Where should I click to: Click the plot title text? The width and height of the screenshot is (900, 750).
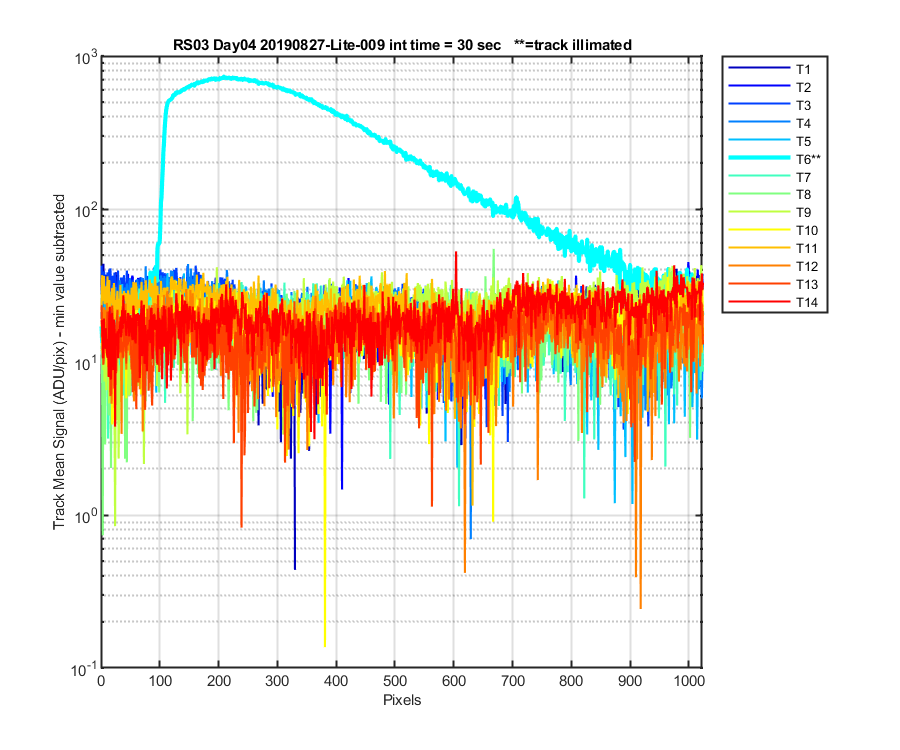coord(402,45)
